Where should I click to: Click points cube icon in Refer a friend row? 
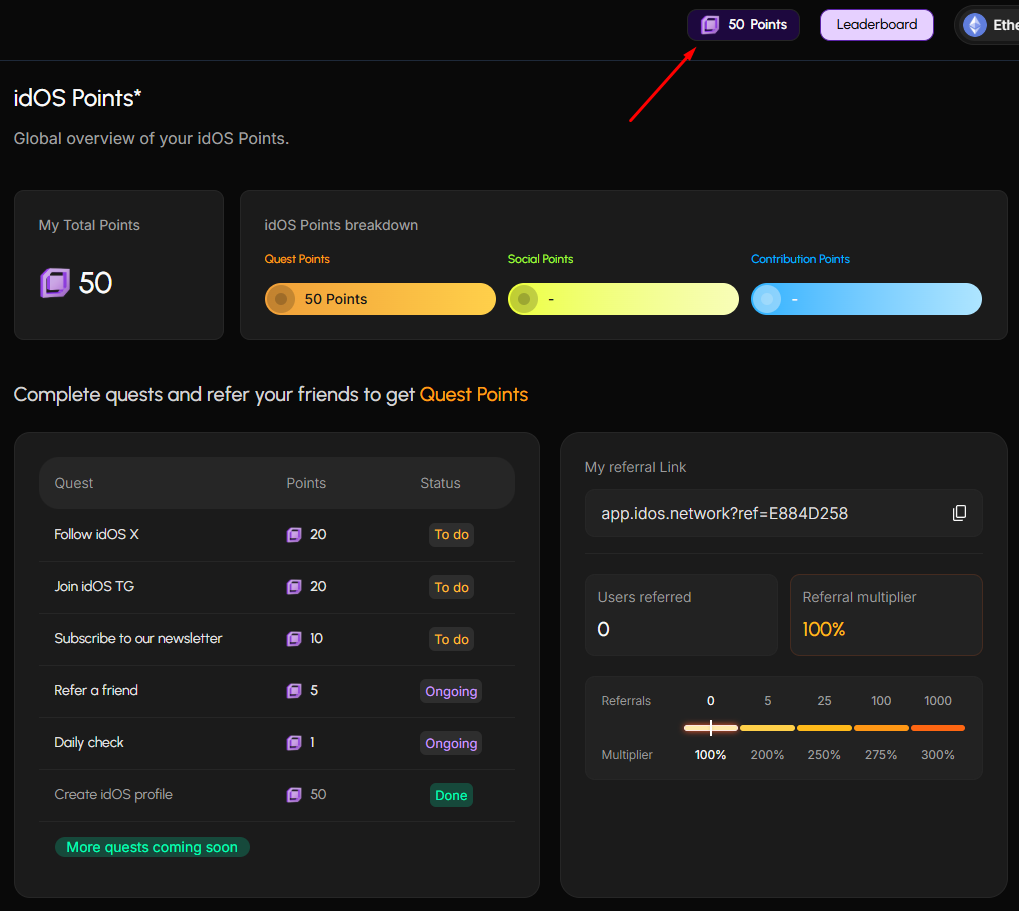294,691
